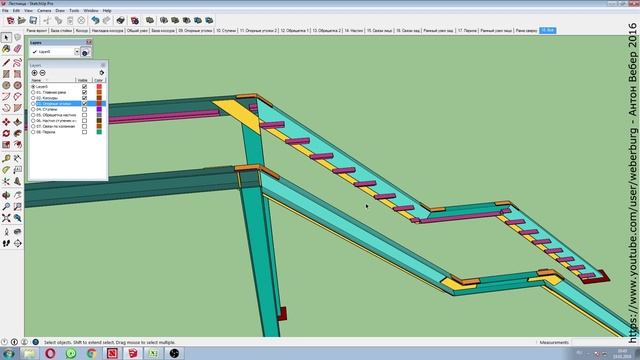Choose the Walk footprints tool
Screen dimensions: 640x360
pyautogui.click(x=6, y=243)
